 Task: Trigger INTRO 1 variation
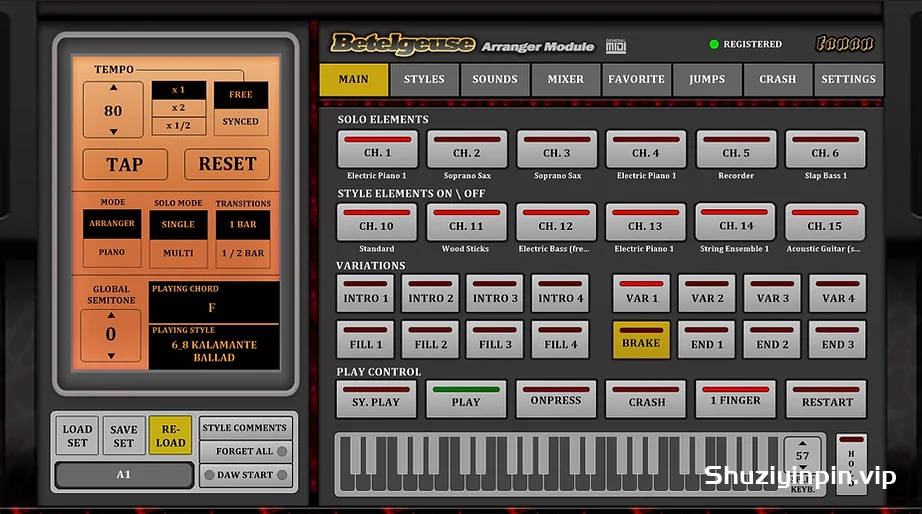click(365, 293)
